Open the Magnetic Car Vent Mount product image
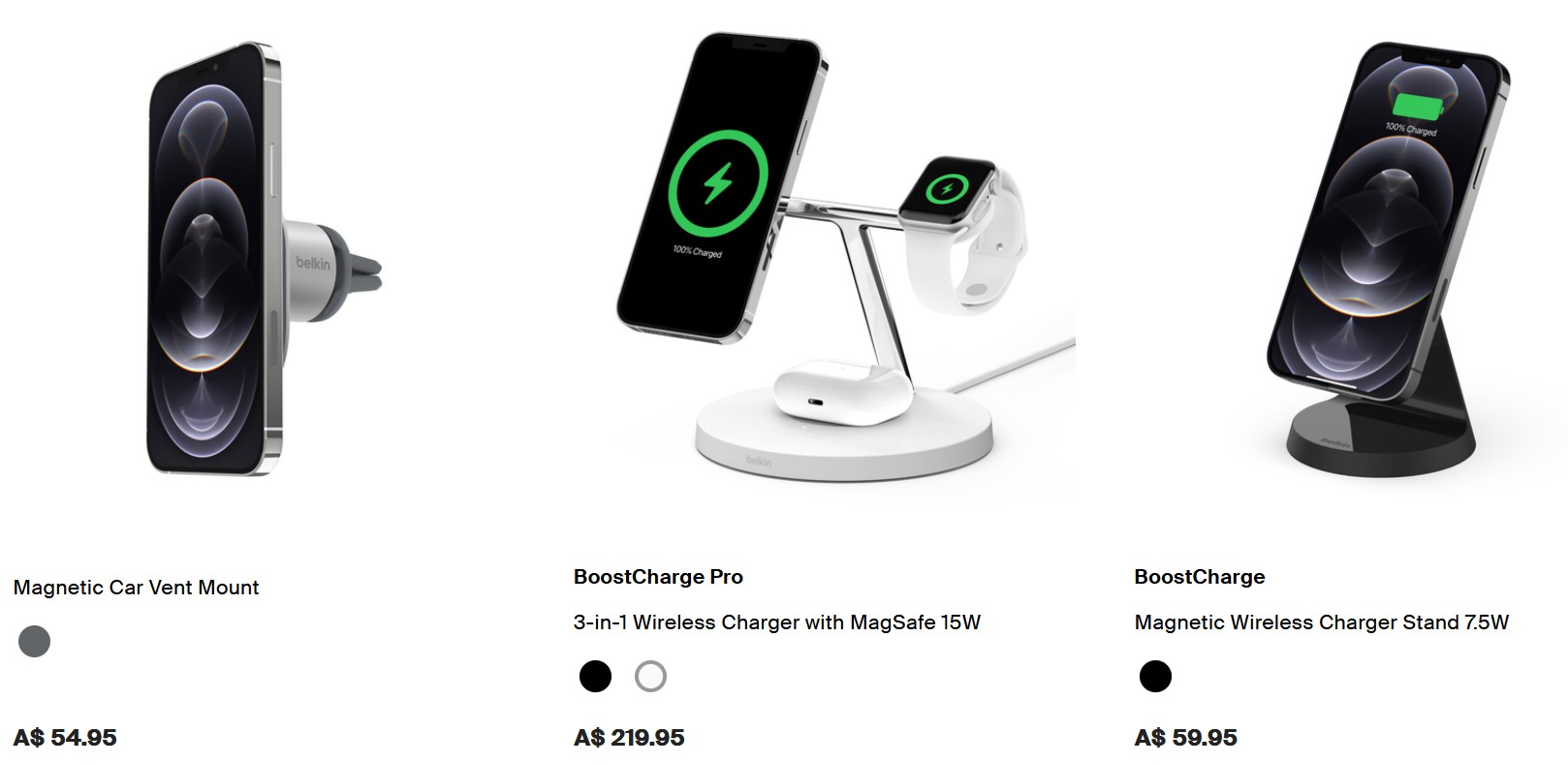Image resolution: width=1568 pixels, height=765 pixels. click(x=266, y=259)
